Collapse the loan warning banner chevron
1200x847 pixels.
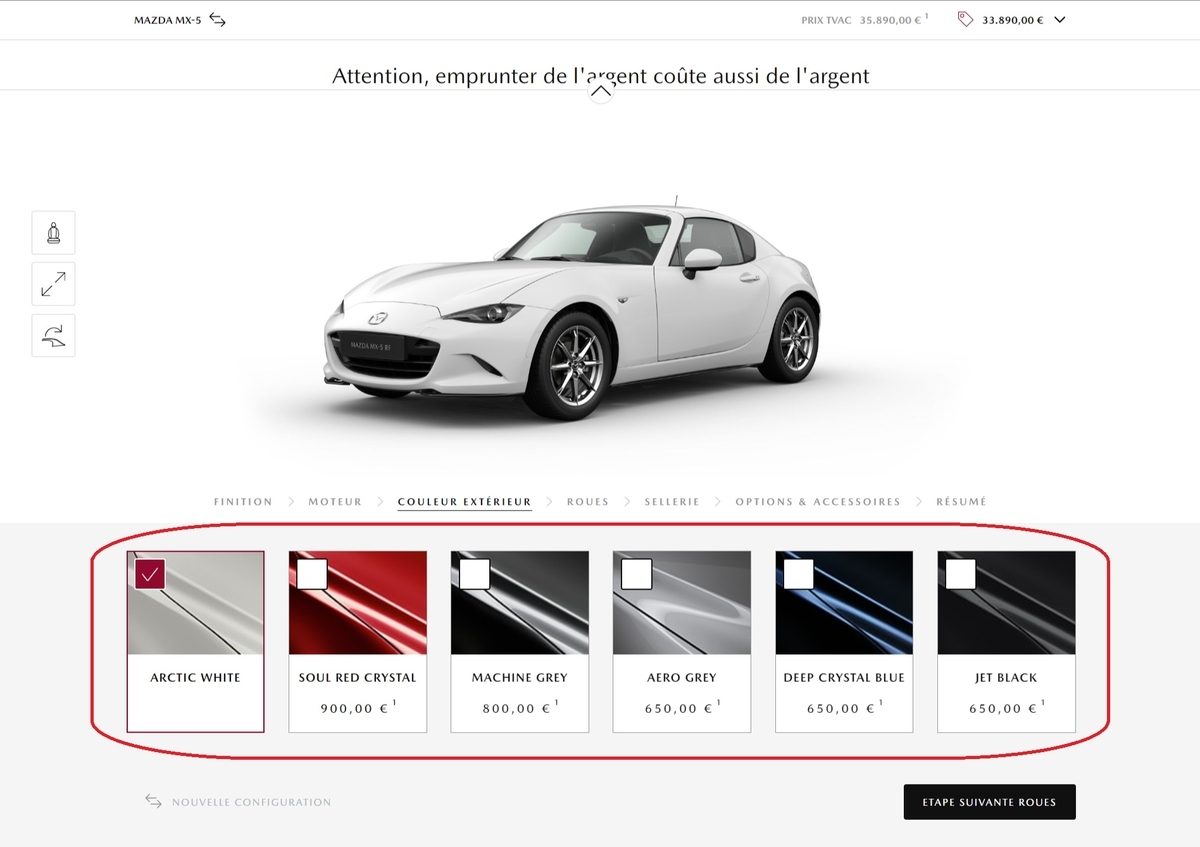click(601, 92)
